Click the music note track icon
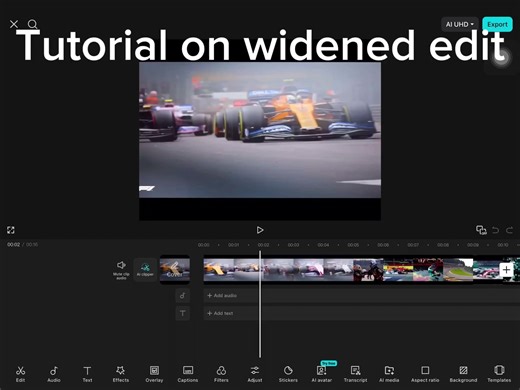 tap(183, 295)
